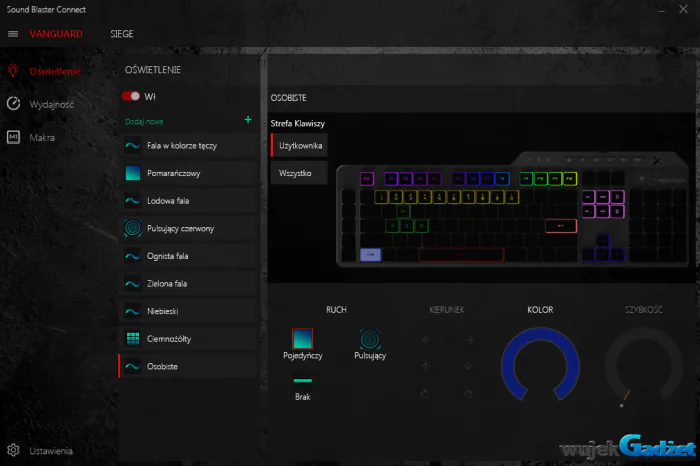Toggle the lighting Wł switch off
Viewport: 700px width, 466px height.
(x=131, y=96)
